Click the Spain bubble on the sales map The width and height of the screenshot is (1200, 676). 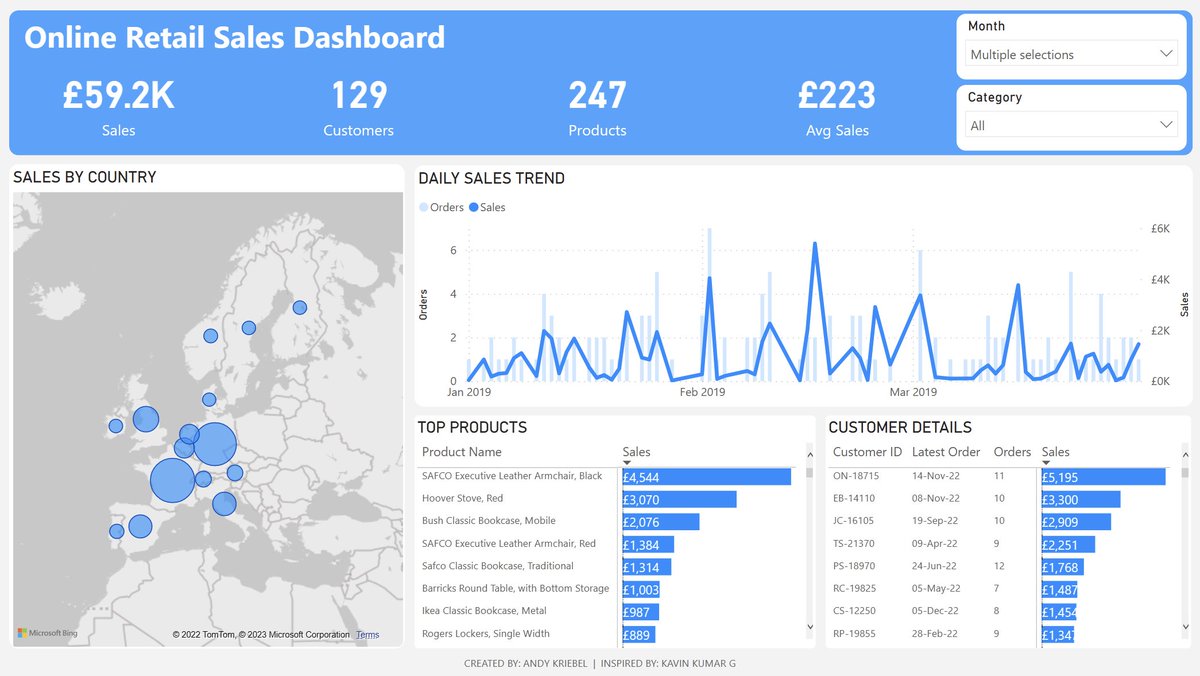click(140, 524)
